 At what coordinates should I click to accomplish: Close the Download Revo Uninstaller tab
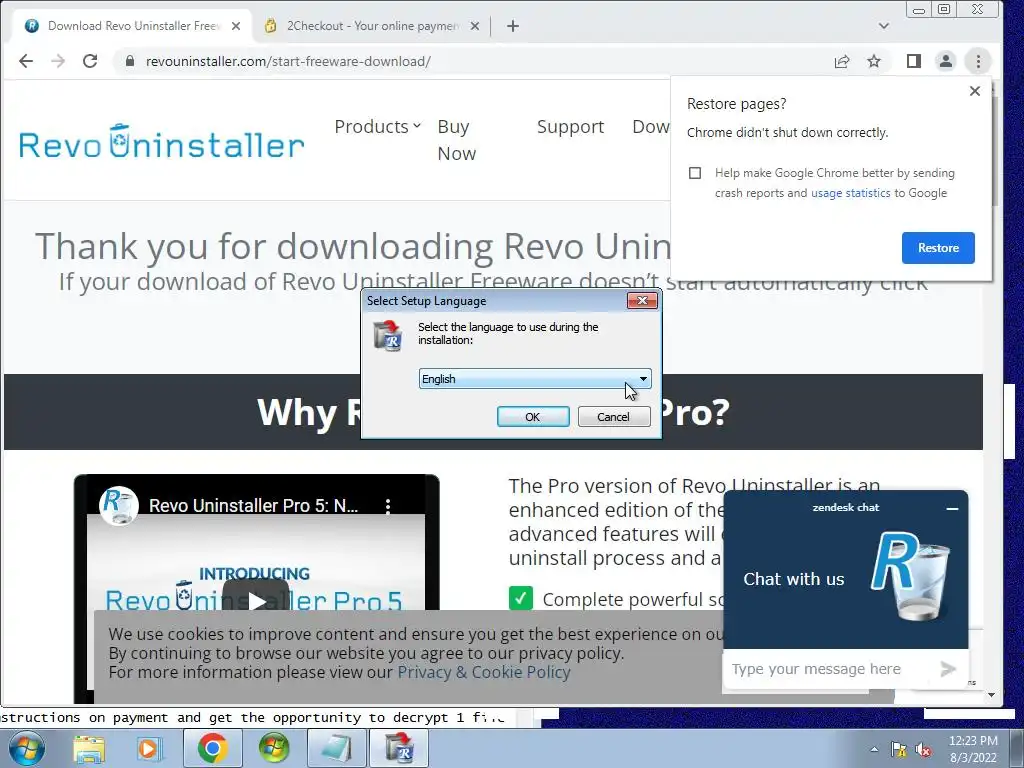click(236, 26)
